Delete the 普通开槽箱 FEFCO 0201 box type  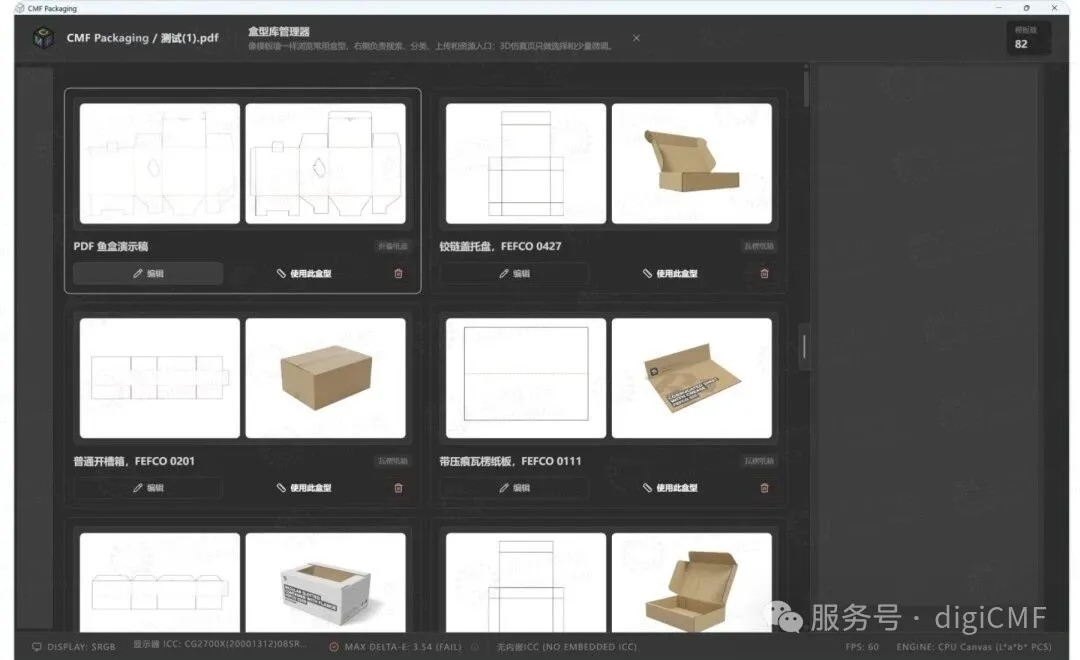tap(398, 488)
